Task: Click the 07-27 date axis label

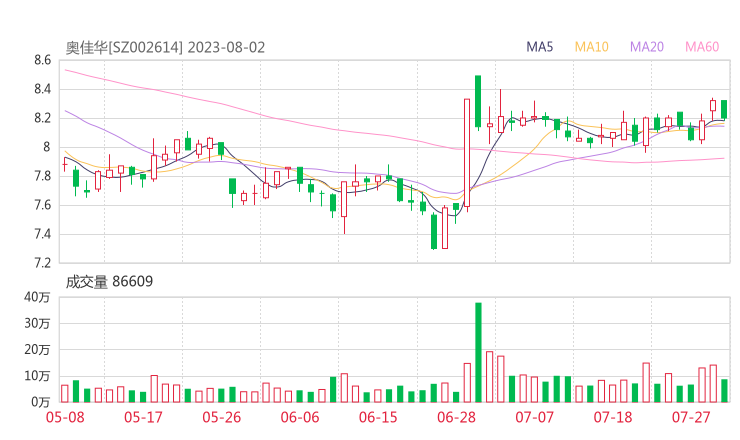Action: coord(691,417)
